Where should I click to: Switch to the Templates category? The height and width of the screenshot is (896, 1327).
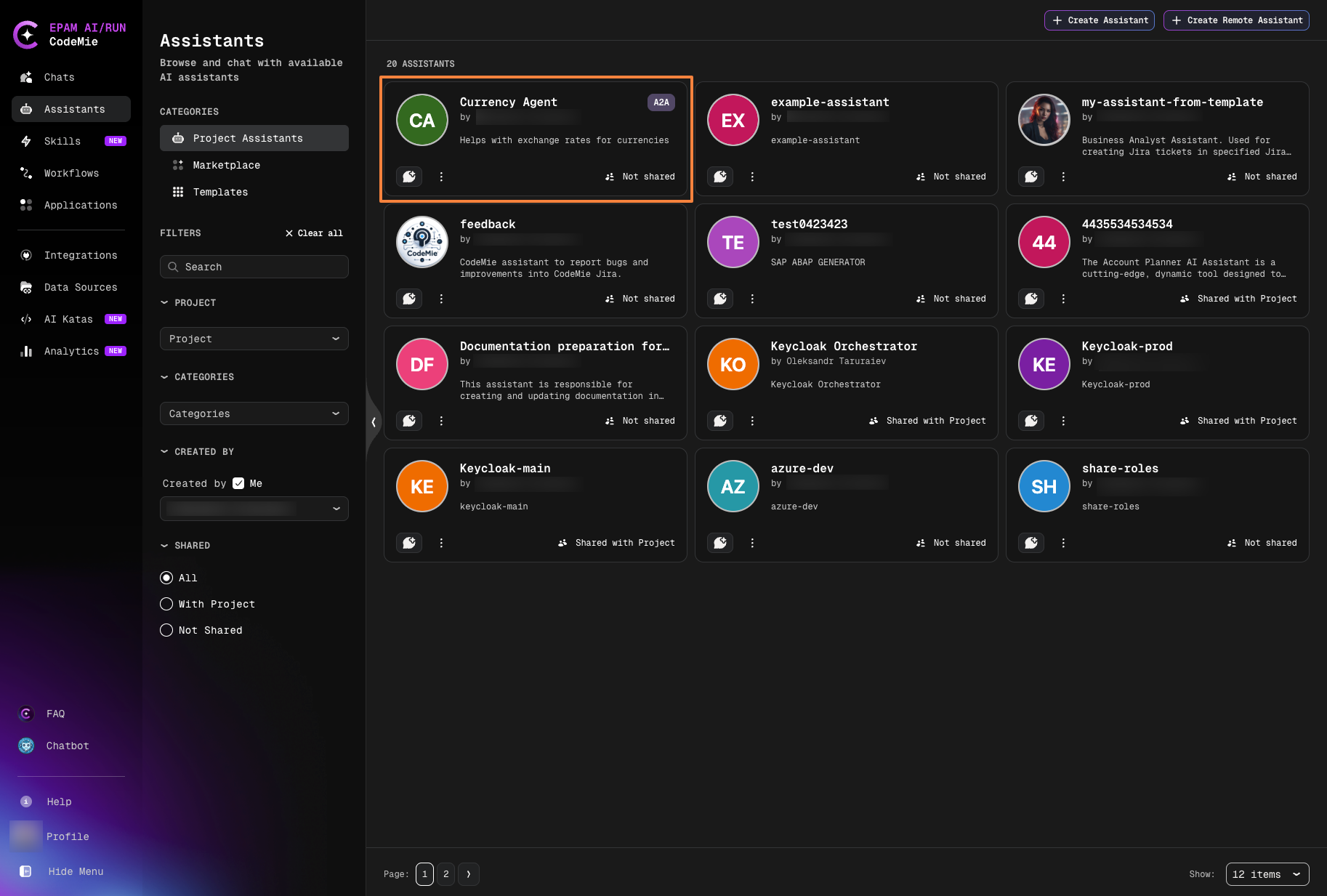coord(220,192)
